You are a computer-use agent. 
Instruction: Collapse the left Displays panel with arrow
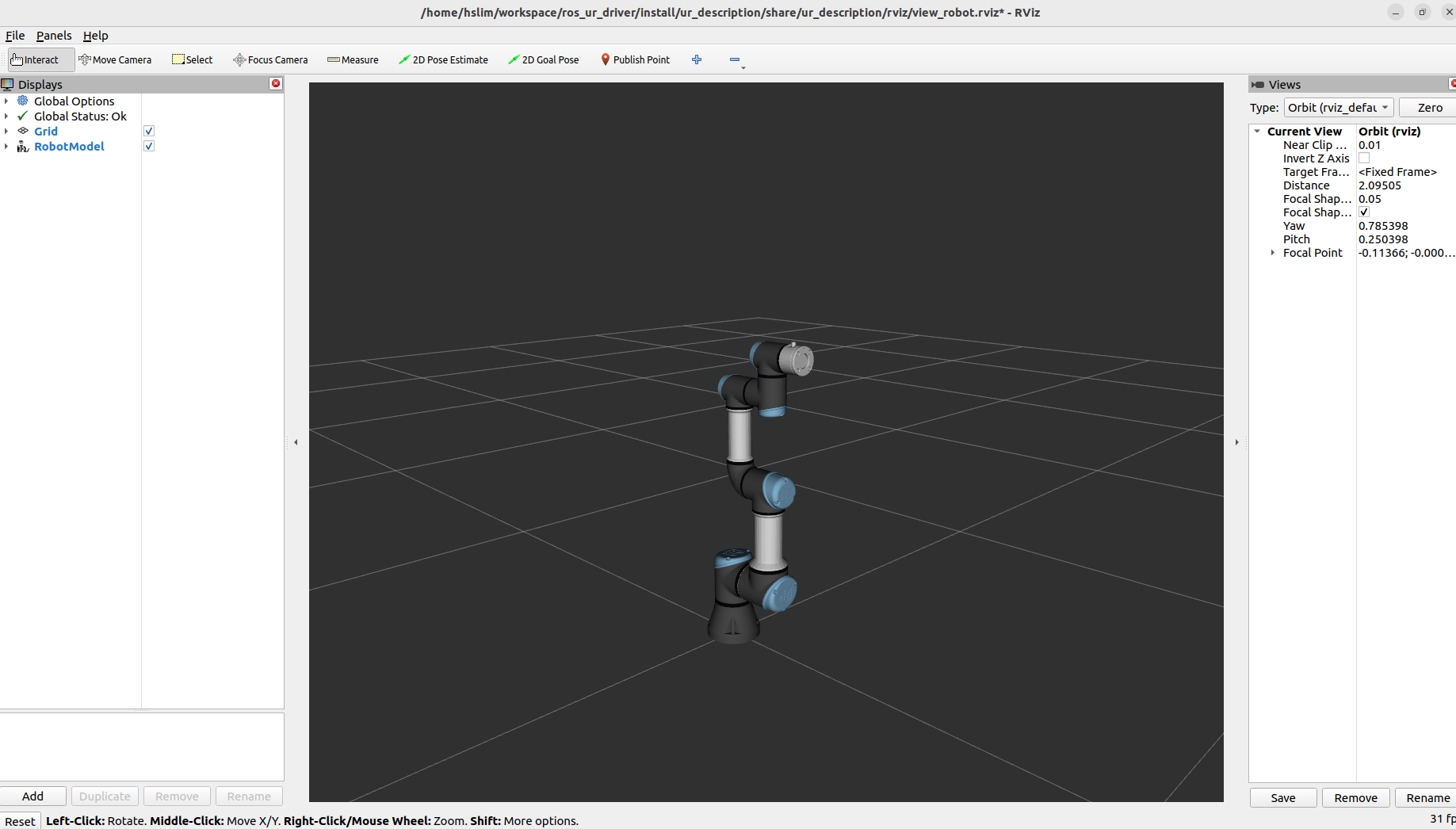296,442
